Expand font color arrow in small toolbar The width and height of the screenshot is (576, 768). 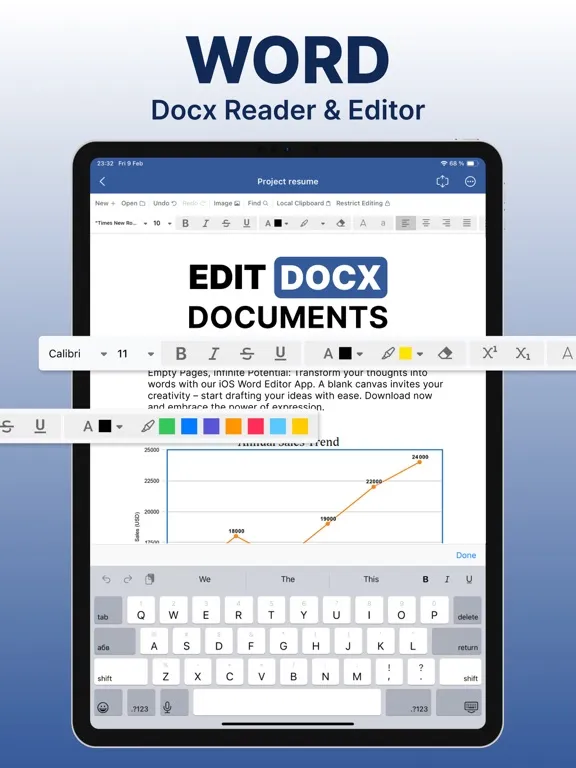[x=287, y=224]
